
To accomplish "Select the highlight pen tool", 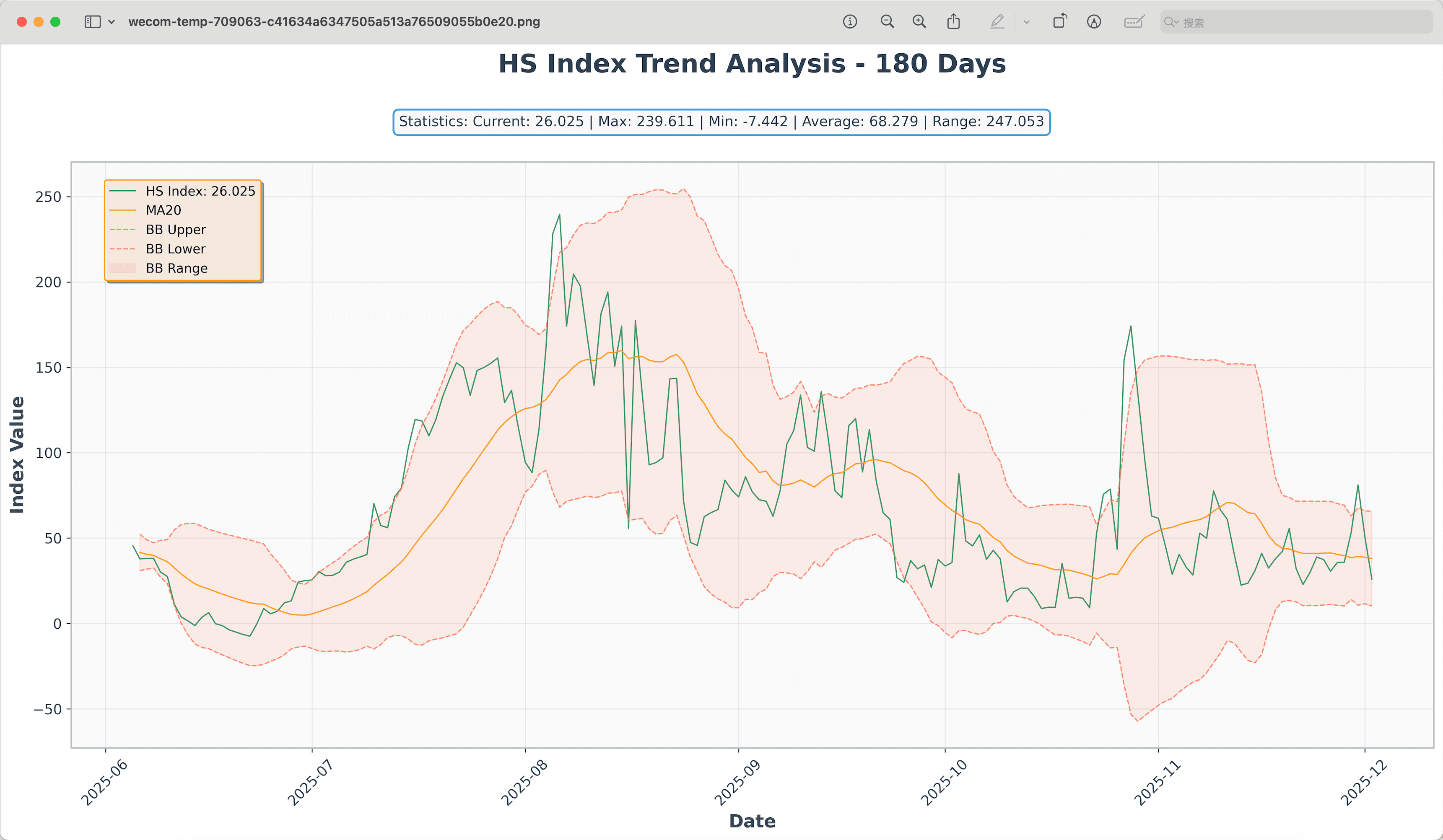I will click(997, 22).
